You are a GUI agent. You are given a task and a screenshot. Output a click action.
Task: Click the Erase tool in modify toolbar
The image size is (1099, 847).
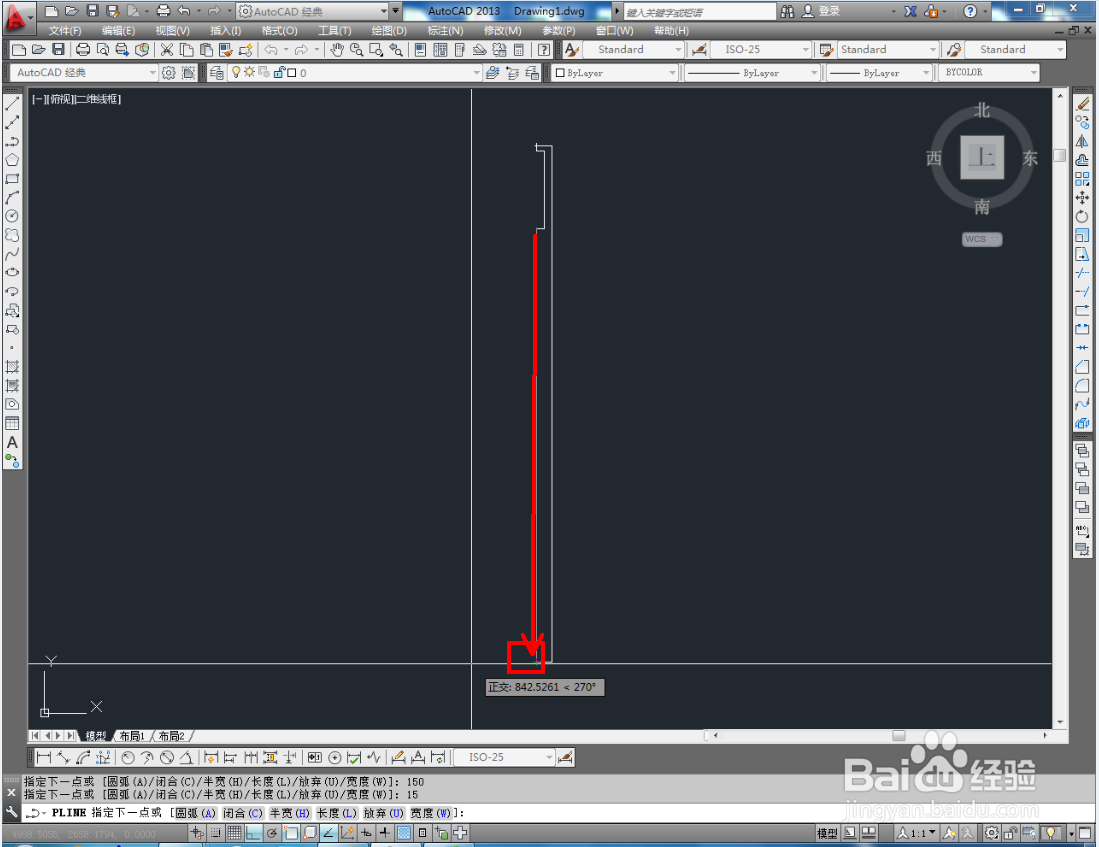(1082, 104)
